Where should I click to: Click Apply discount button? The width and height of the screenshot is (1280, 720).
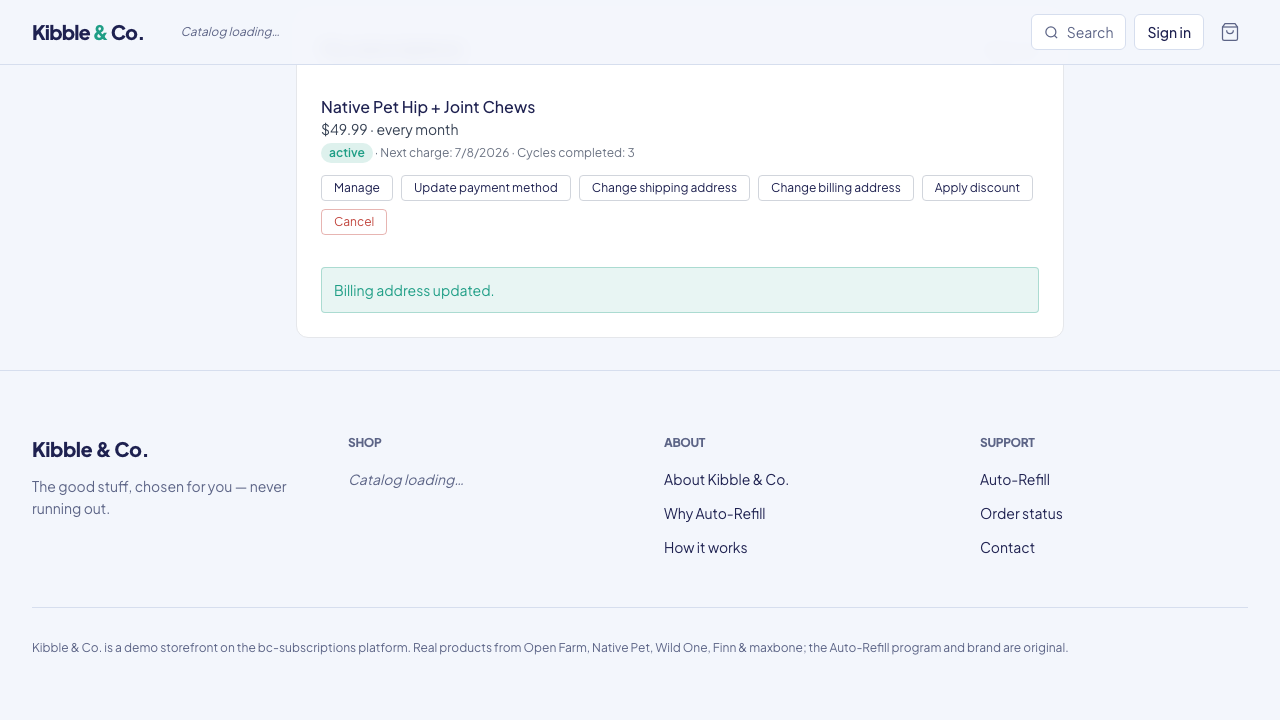click(x=977, y=188)
